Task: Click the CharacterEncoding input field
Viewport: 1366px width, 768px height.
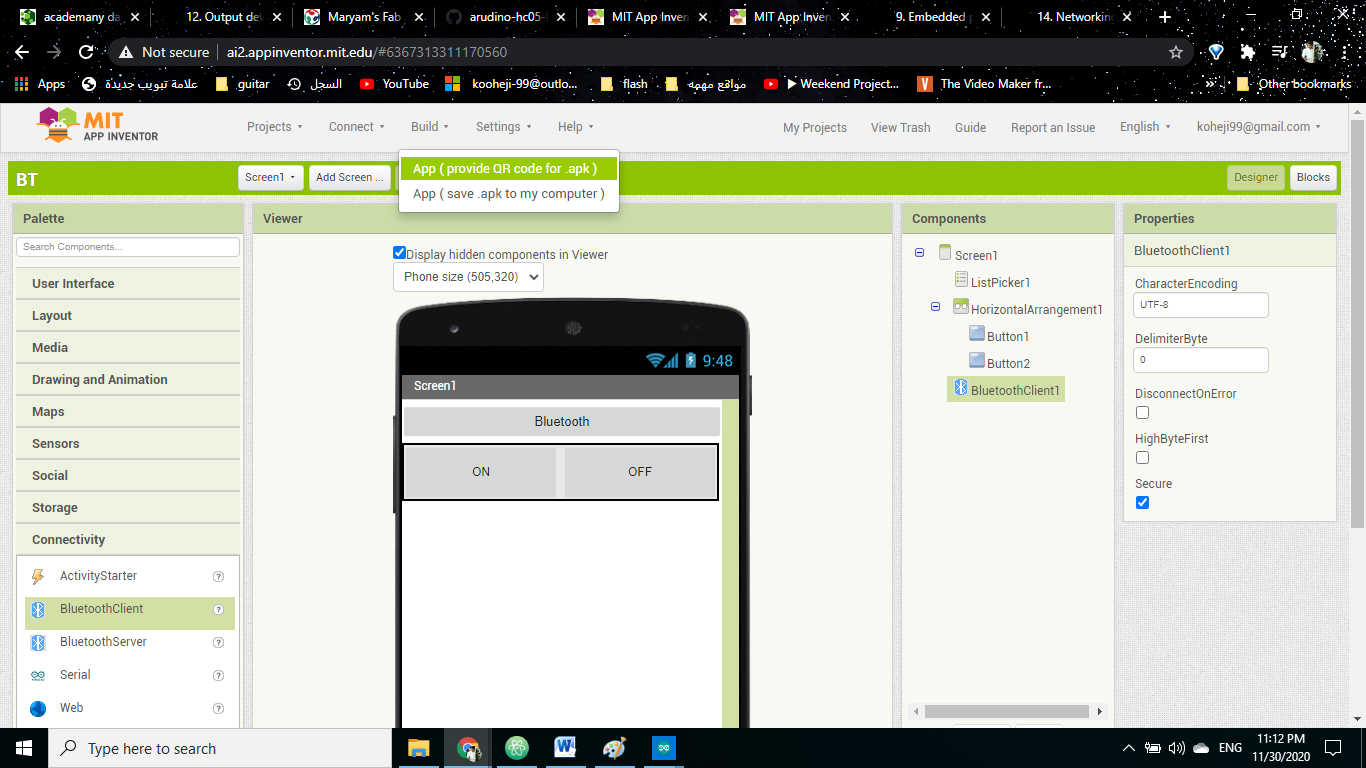Action: [1200, 305]
